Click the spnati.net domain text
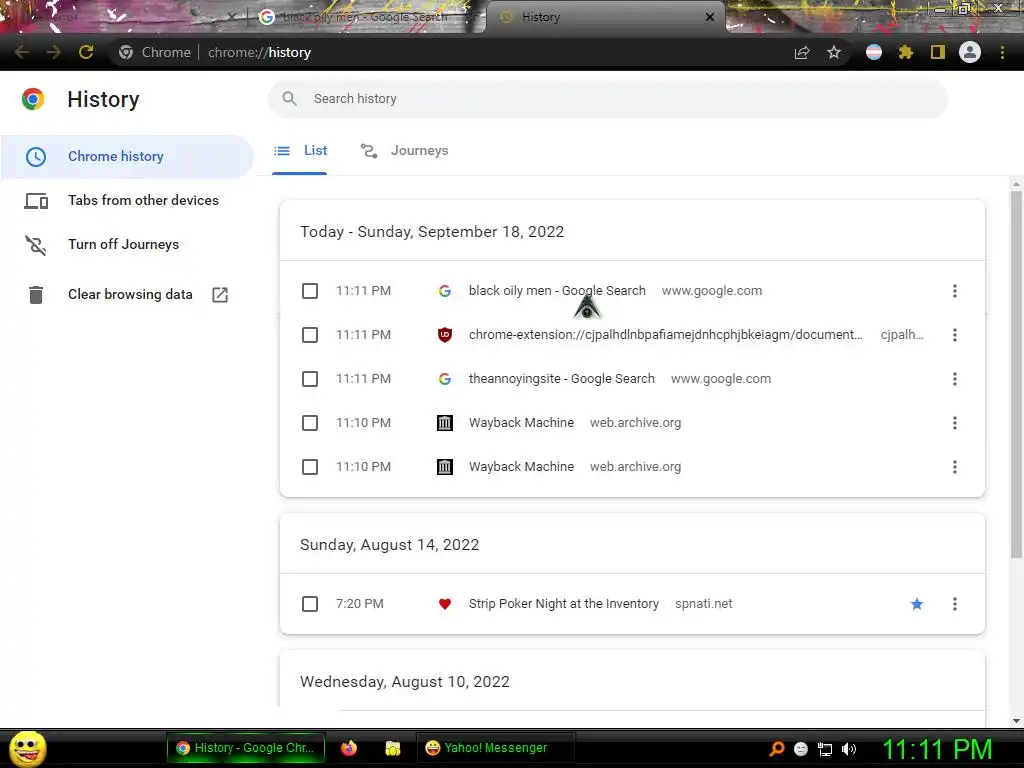 pyautogui.click(x=703, y=604)
